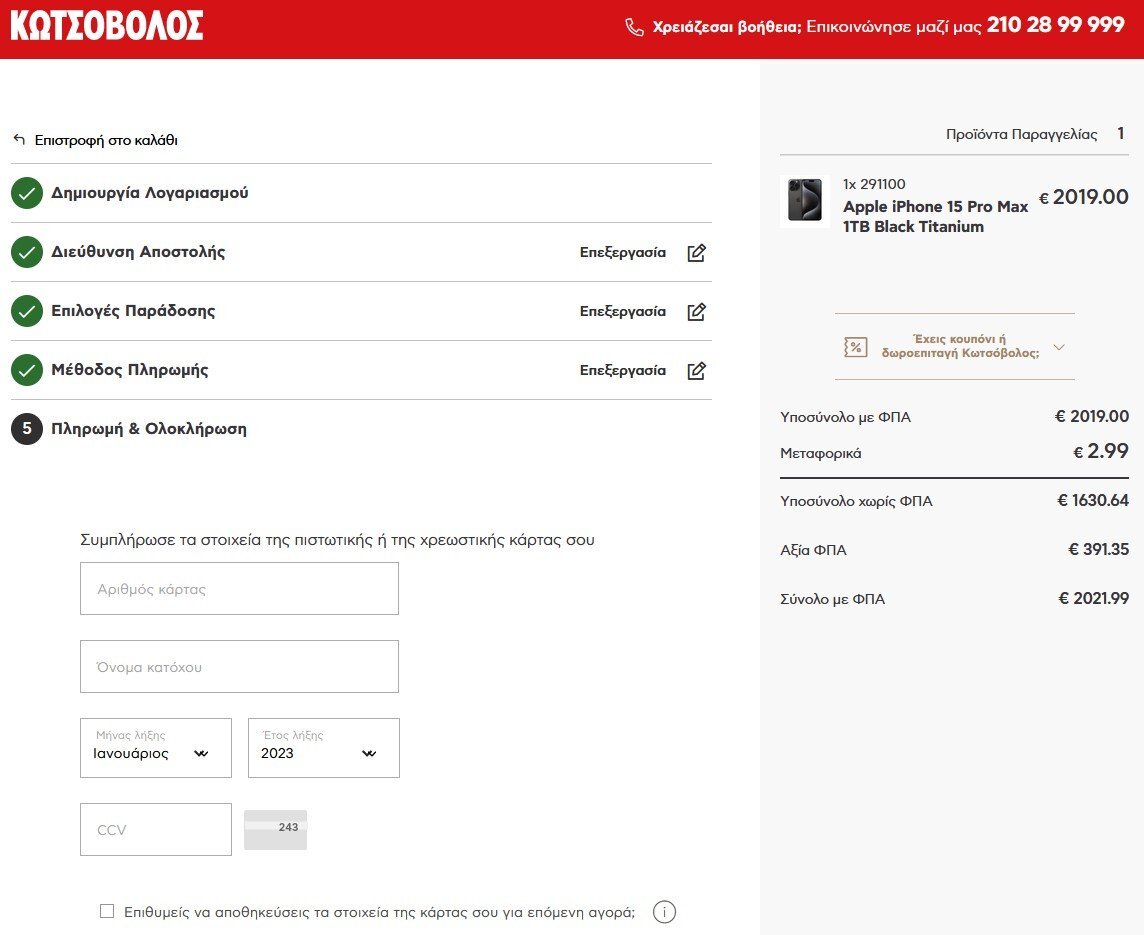Click the coupon percent icon
The image size is (1144, 935).
(855, 347)
